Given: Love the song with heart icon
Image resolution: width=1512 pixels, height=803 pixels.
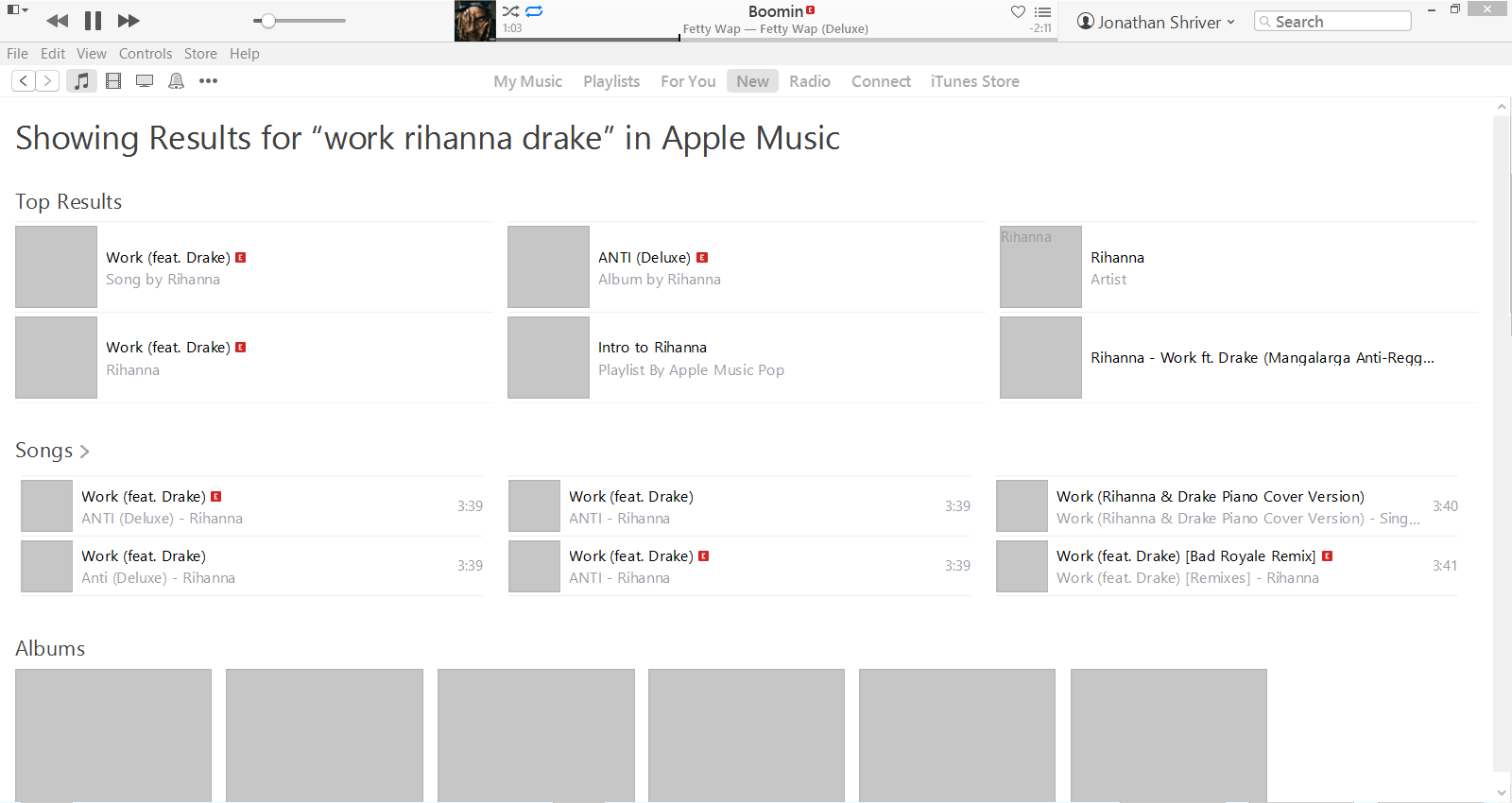Looking at the screenshot, I should click(x=1018, y=11).
